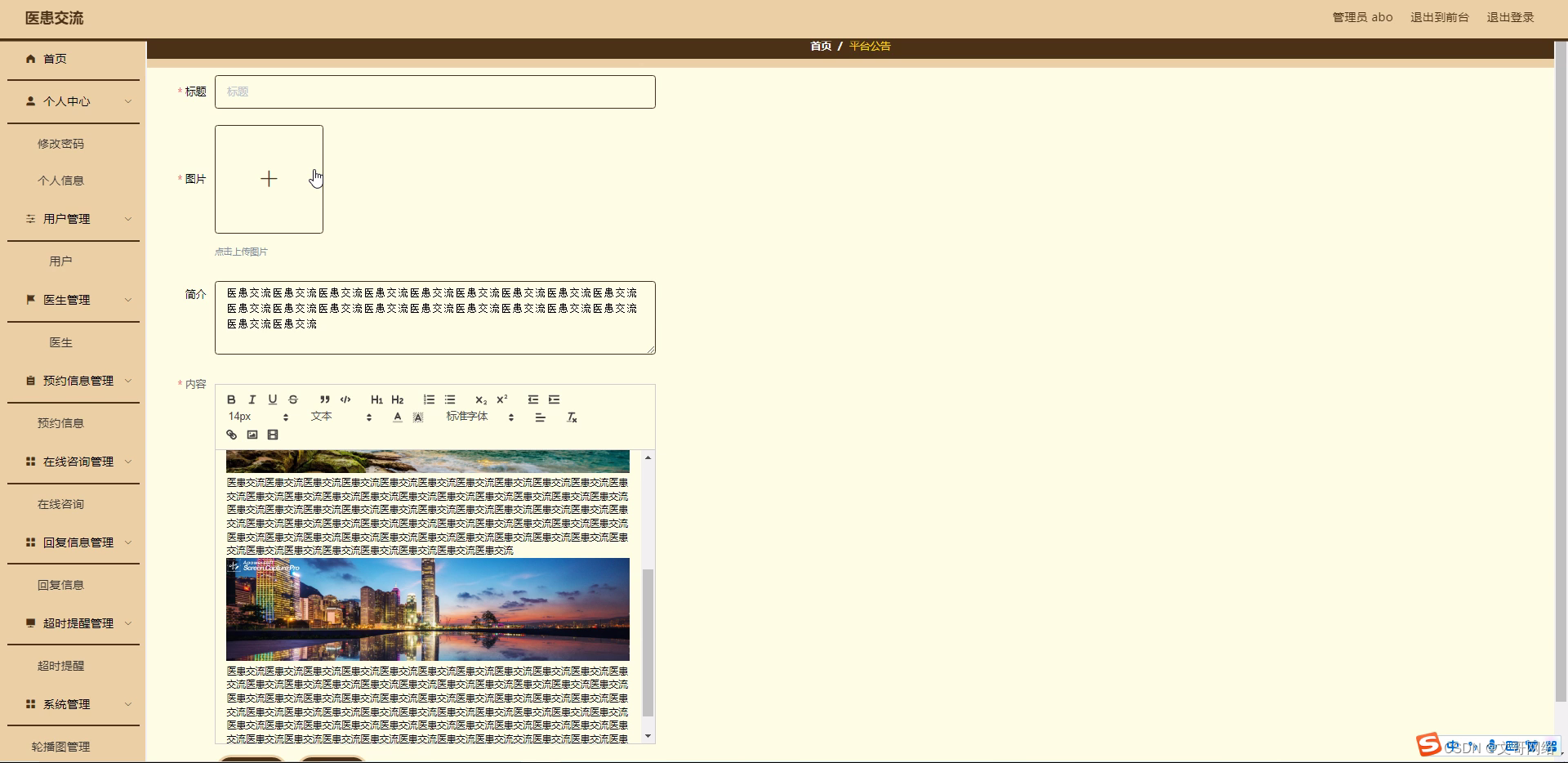Clear text formatting with the Tx icon
1568x763 pixels.
pos(572,417)
